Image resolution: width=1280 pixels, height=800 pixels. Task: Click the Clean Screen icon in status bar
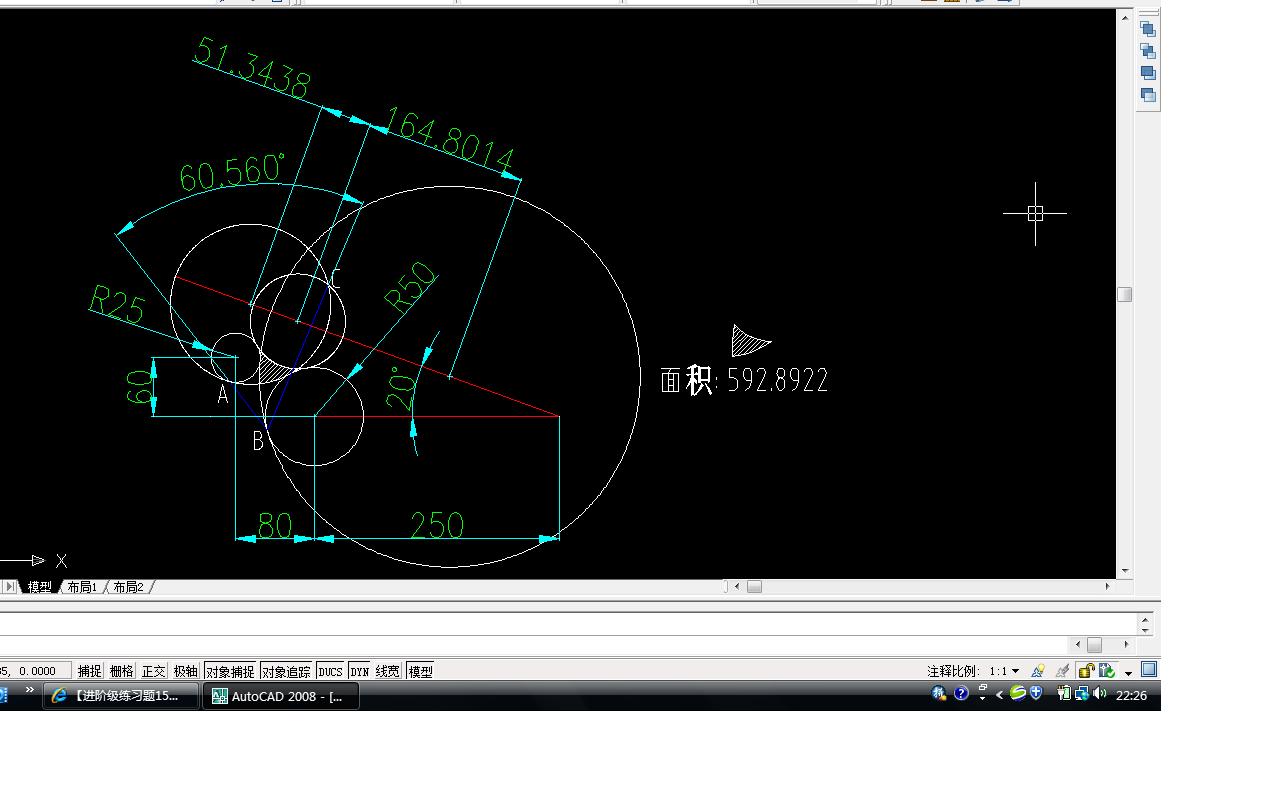click(x=1149, y=670)
